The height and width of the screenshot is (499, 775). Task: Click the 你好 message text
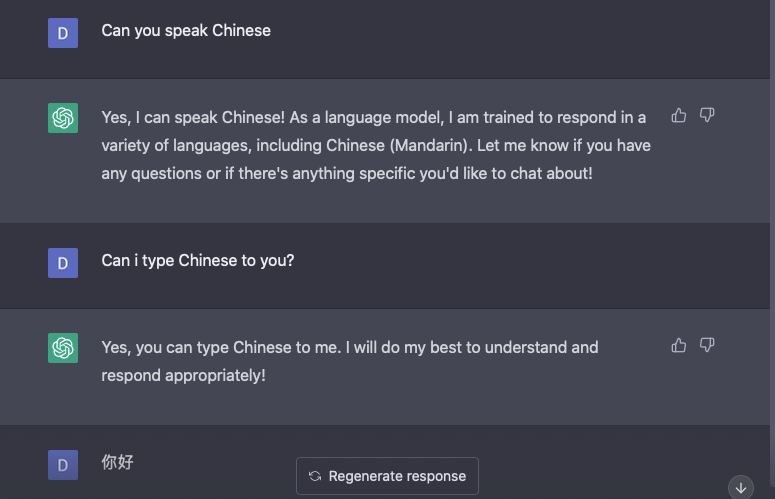tap(118, 462)
